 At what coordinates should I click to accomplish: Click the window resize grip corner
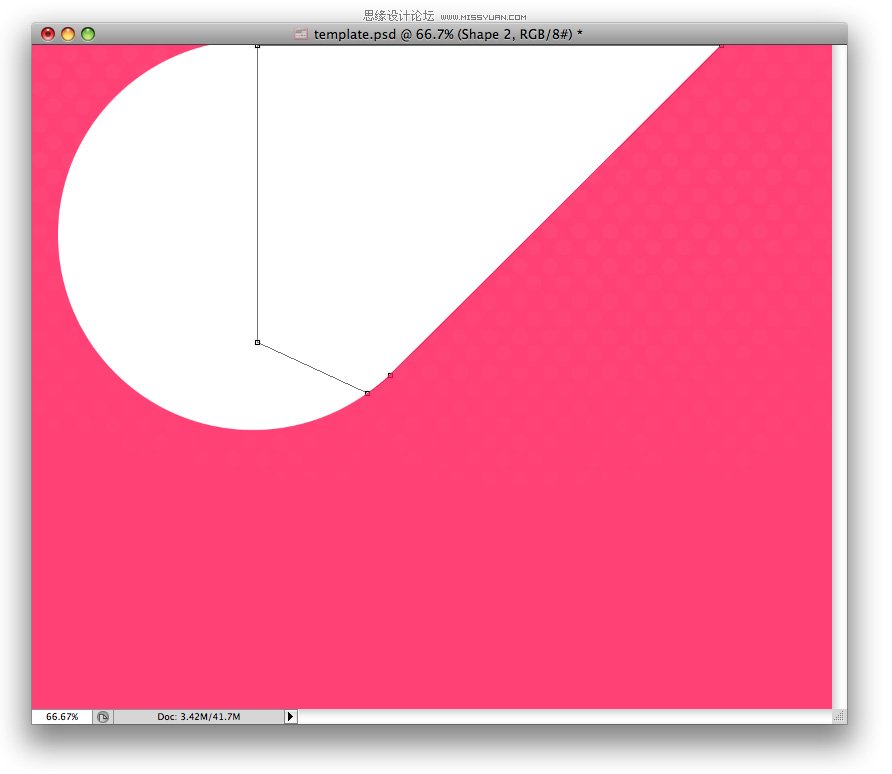(x=839, y=717)
